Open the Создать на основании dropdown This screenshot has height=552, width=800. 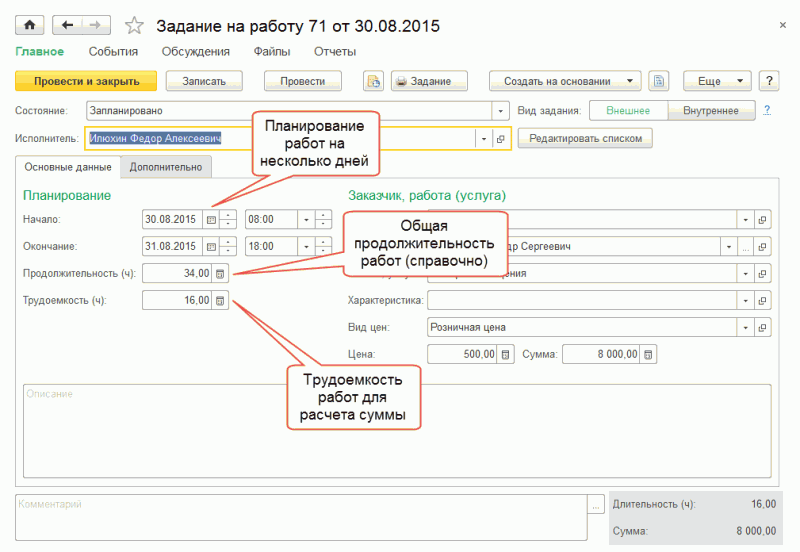[565, 81]
